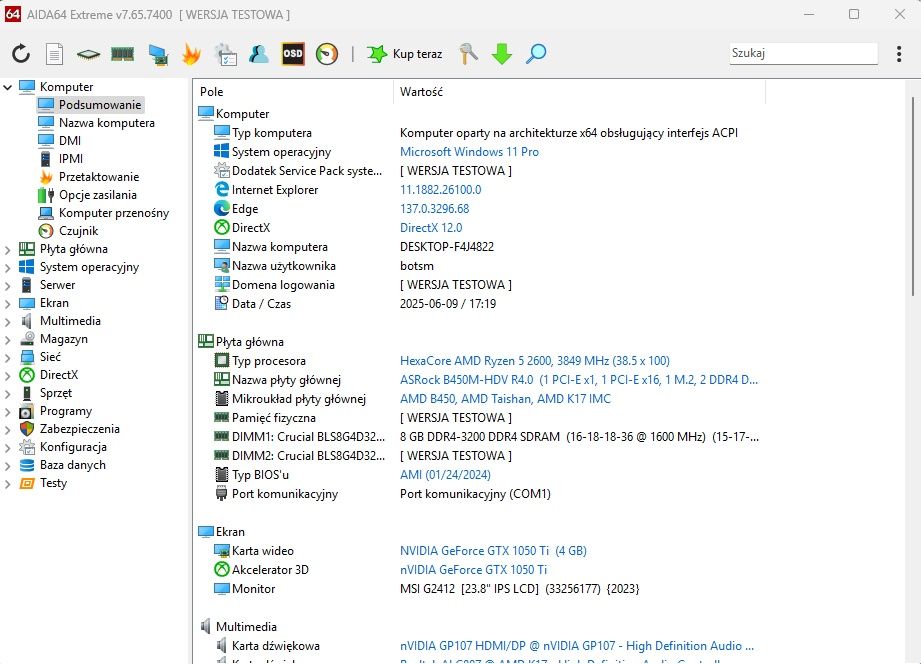Open the three-dot options menu
This screenshot has width=921, height=664.
pos(899,54)
